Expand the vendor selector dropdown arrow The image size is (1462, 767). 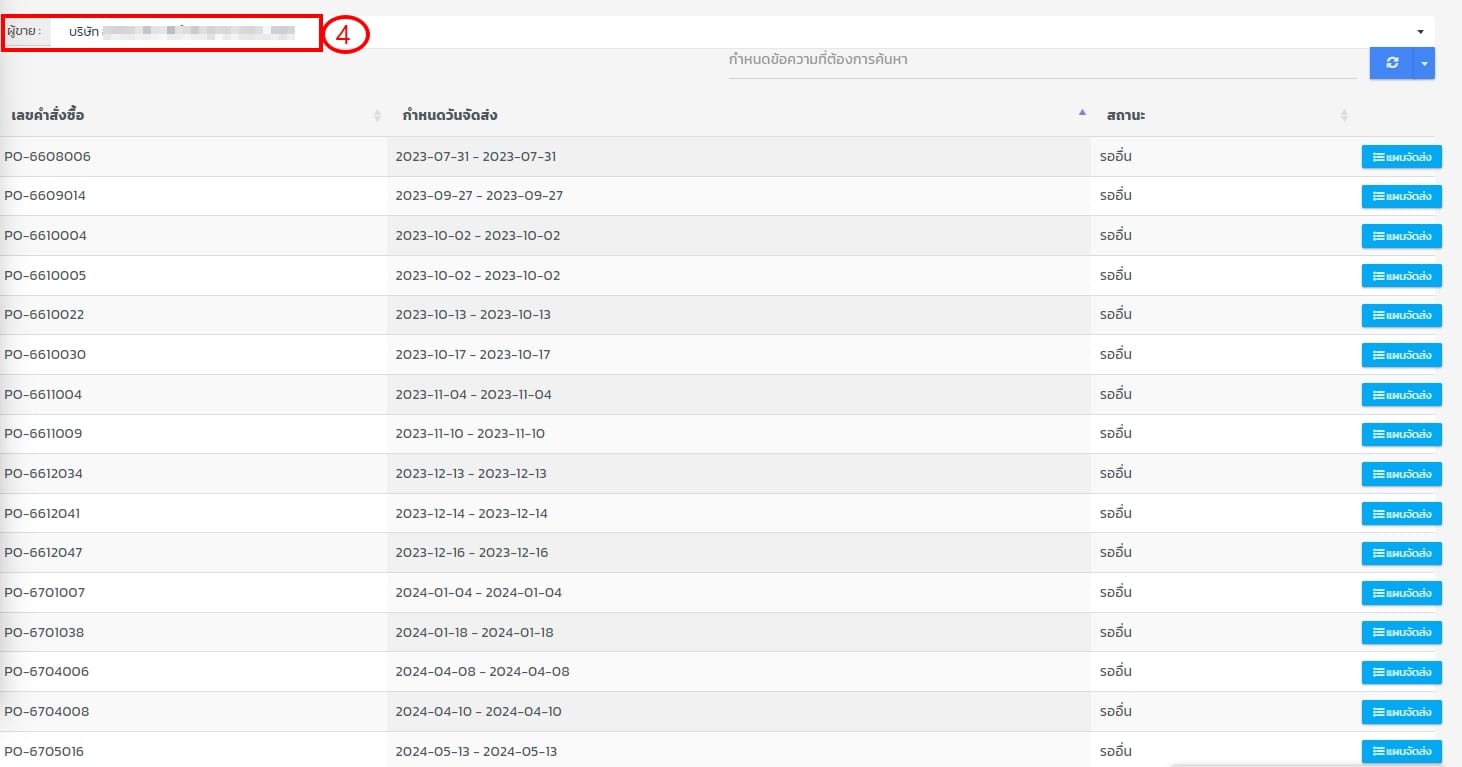(1420, 32)
